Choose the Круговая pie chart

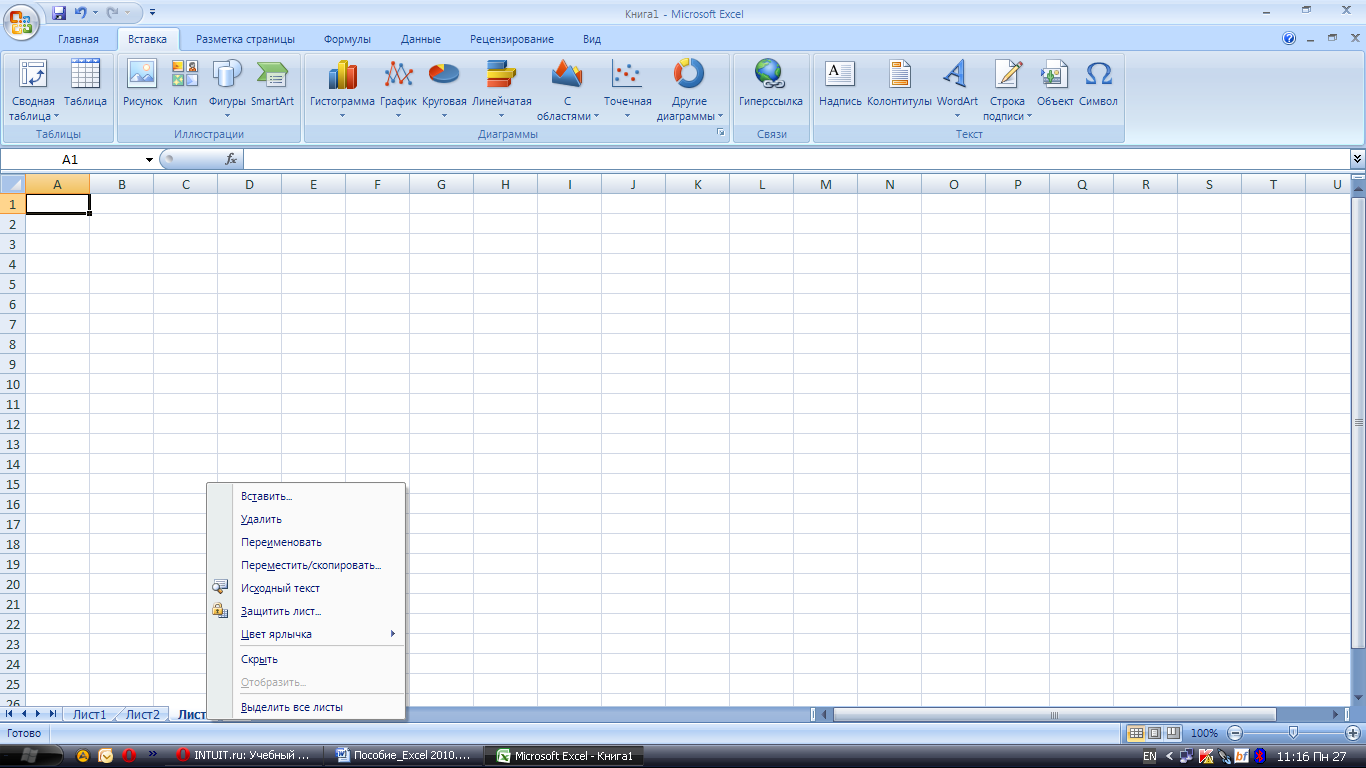point(444,90)
